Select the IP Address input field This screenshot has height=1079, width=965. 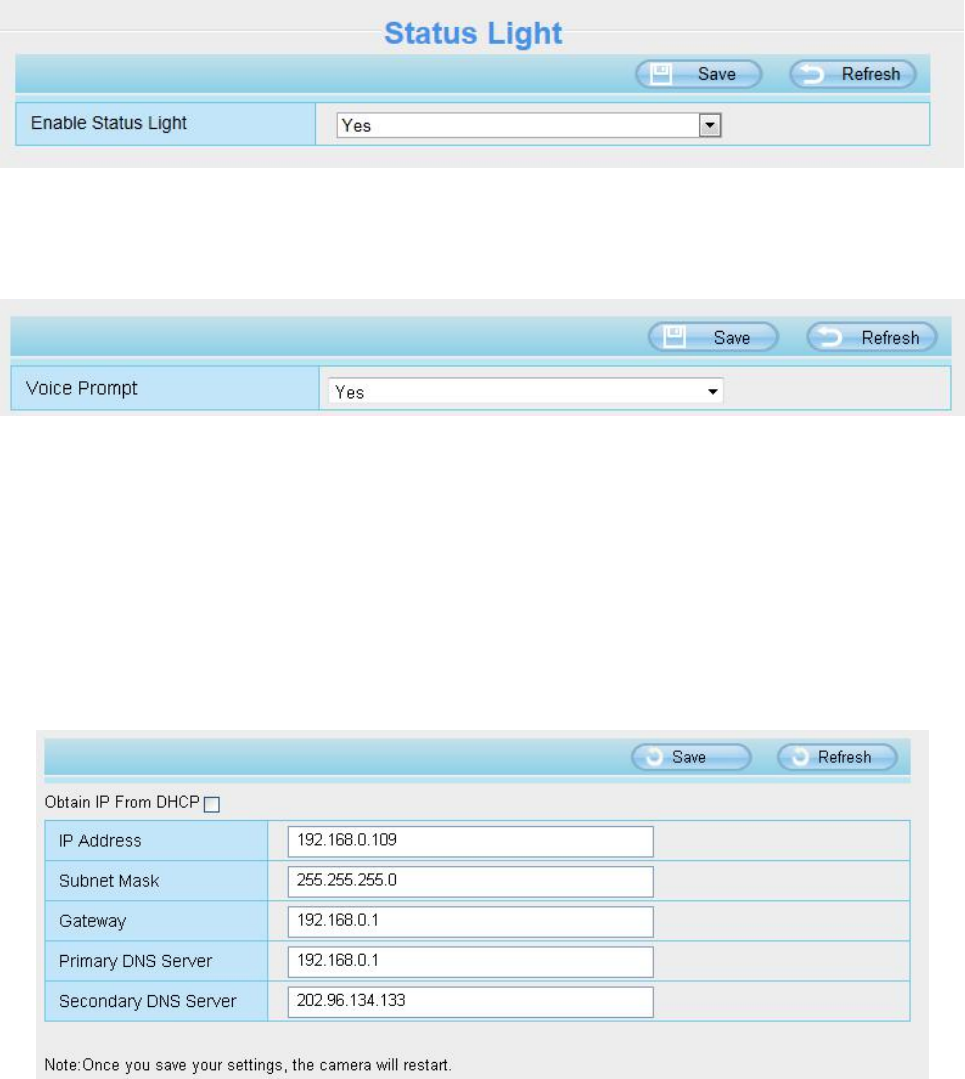tap(470, 841)
